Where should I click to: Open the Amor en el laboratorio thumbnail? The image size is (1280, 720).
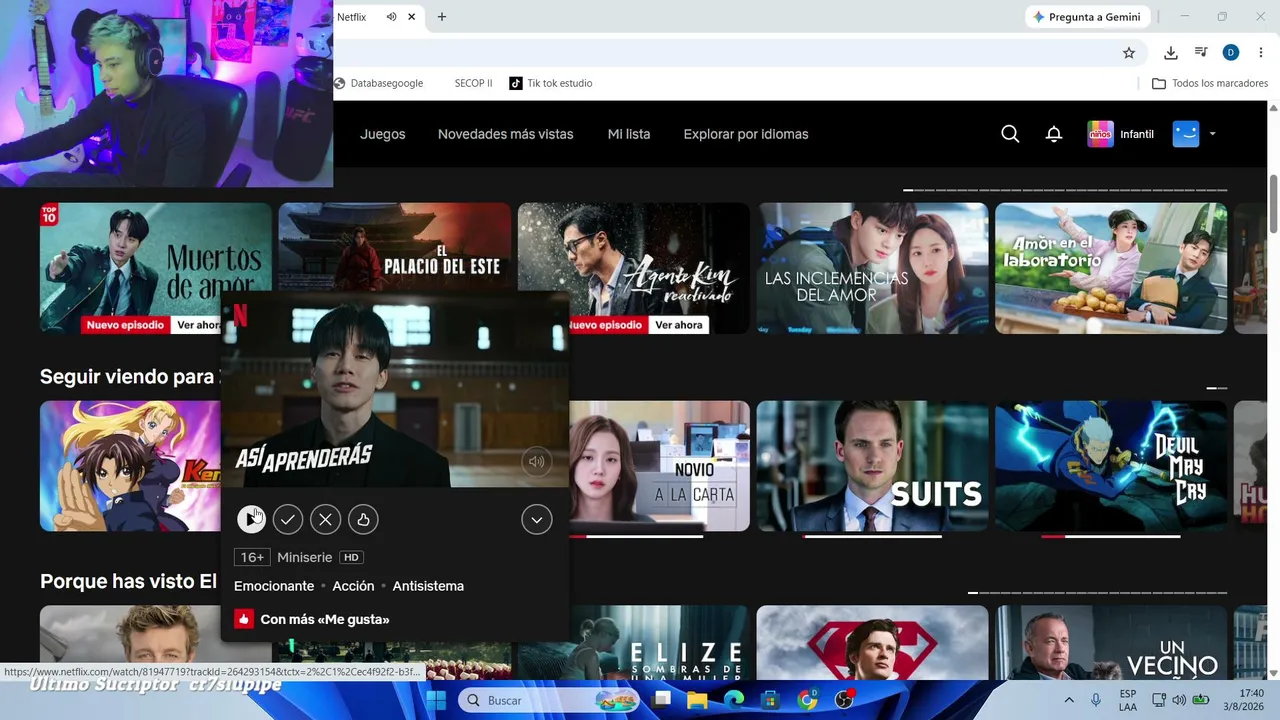coord(1111,268)
